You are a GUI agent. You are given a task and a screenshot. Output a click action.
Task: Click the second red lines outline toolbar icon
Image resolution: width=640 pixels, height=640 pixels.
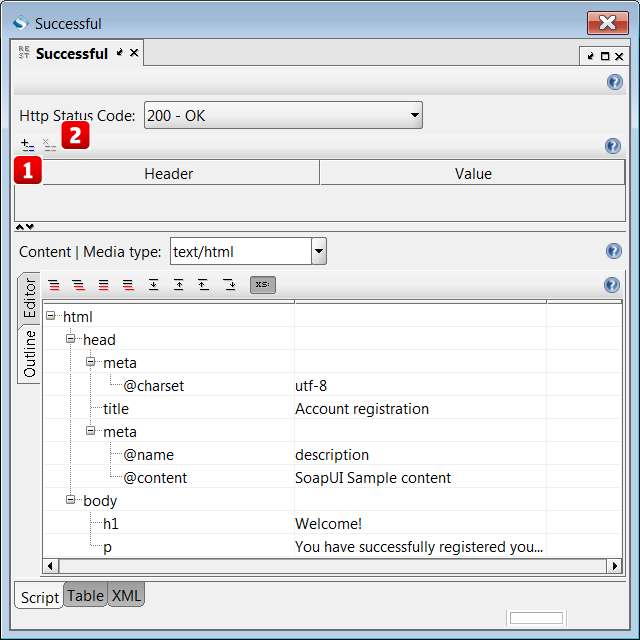78,284
